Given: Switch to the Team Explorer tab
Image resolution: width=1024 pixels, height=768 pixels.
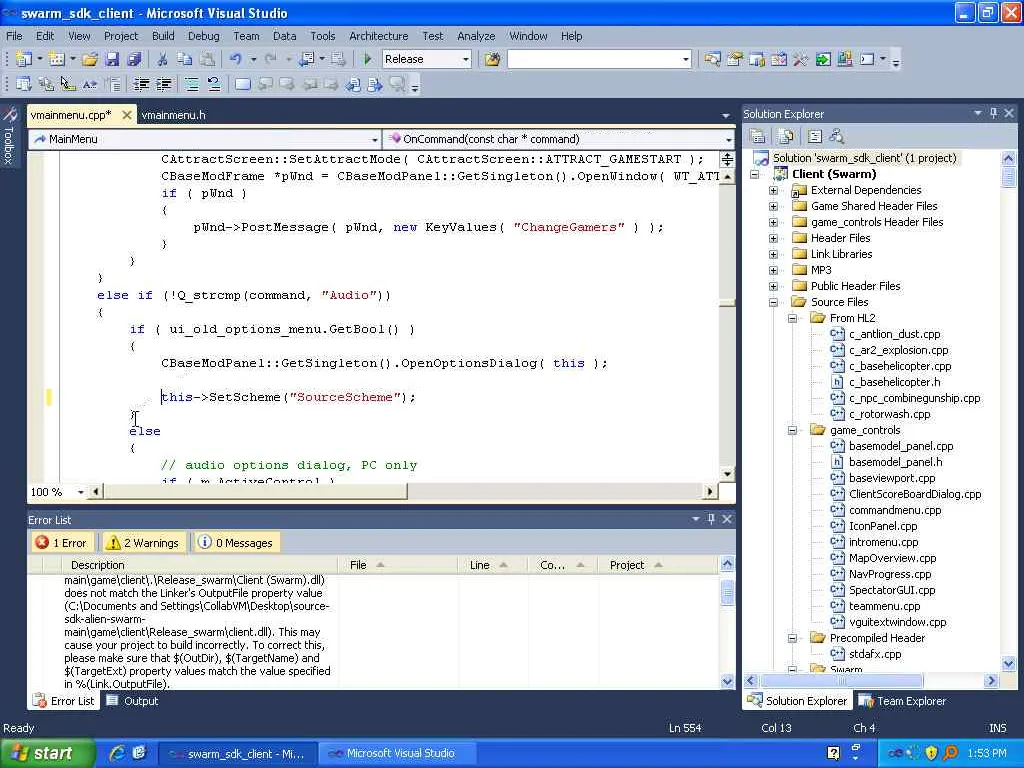Looking at the screenshot, I should (x=902, y=701).
